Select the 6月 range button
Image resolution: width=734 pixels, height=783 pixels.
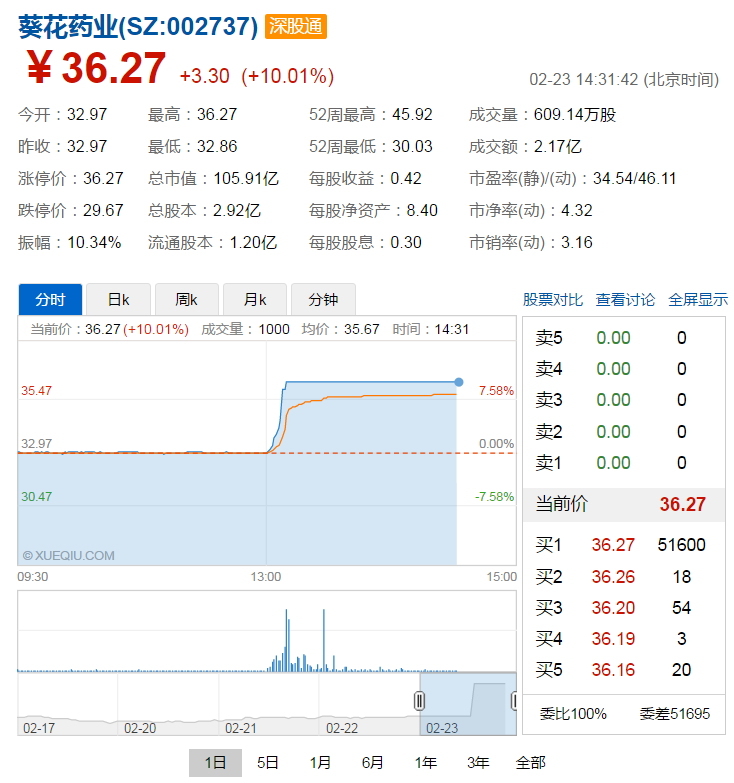372,763
